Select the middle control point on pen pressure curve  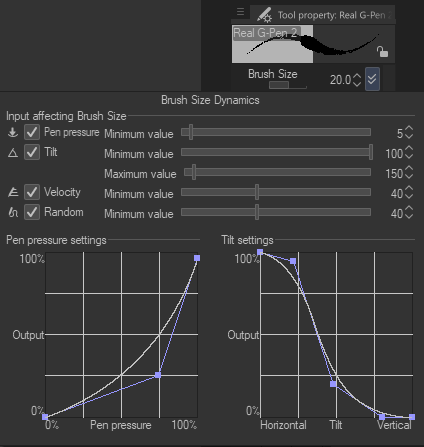coord(158,375)
